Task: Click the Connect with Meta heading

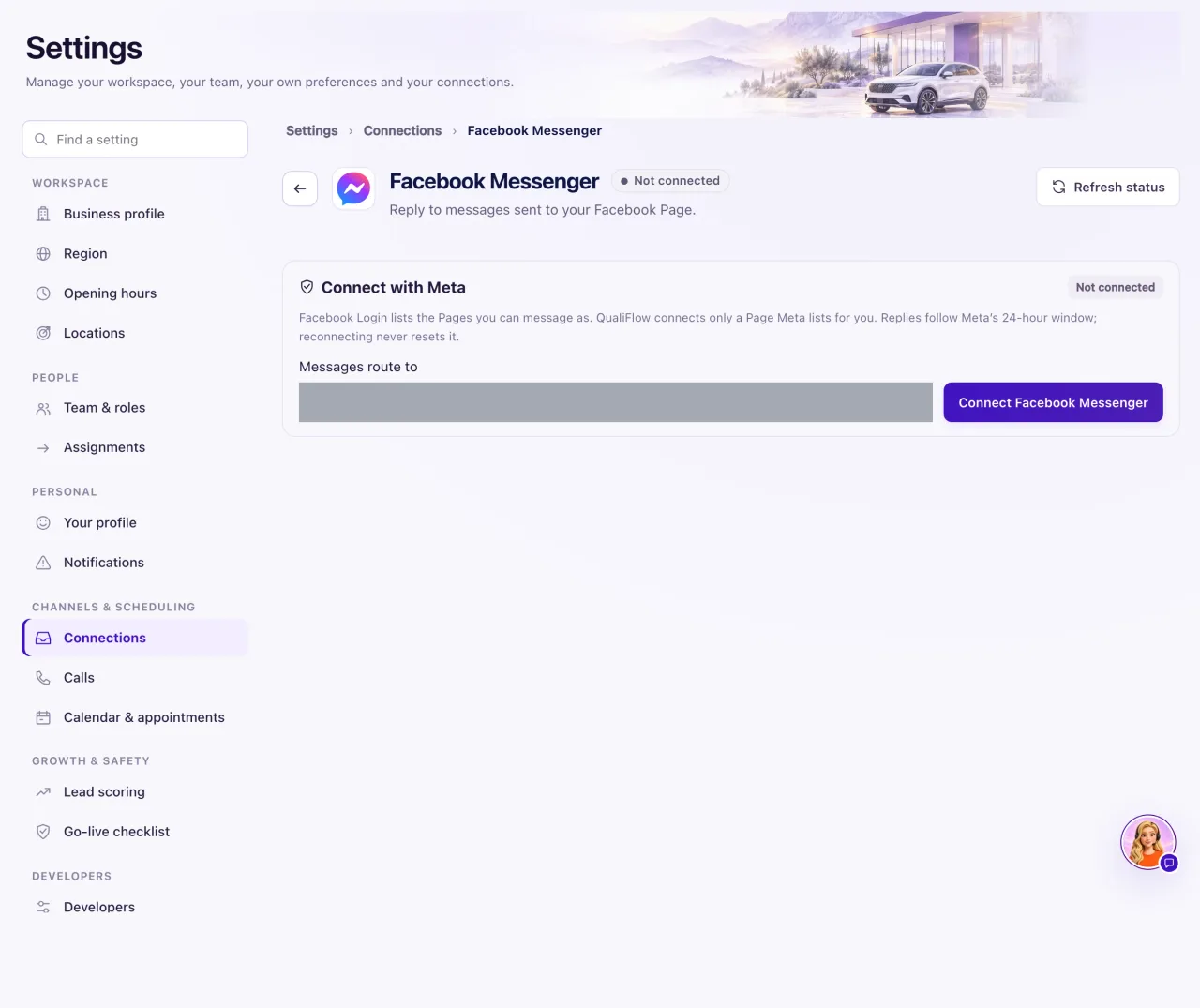Action: point(394,288)
